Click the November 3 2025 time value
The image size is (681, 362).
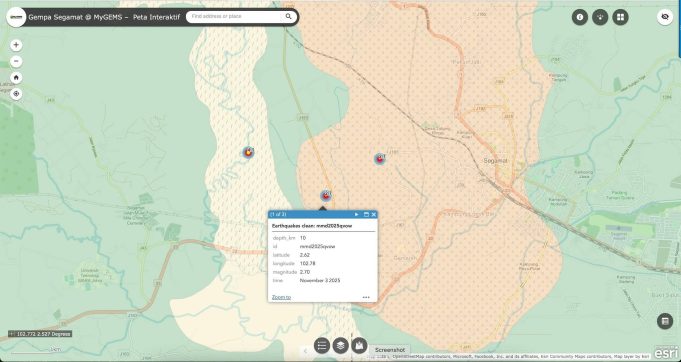click(x=320, y=281)
